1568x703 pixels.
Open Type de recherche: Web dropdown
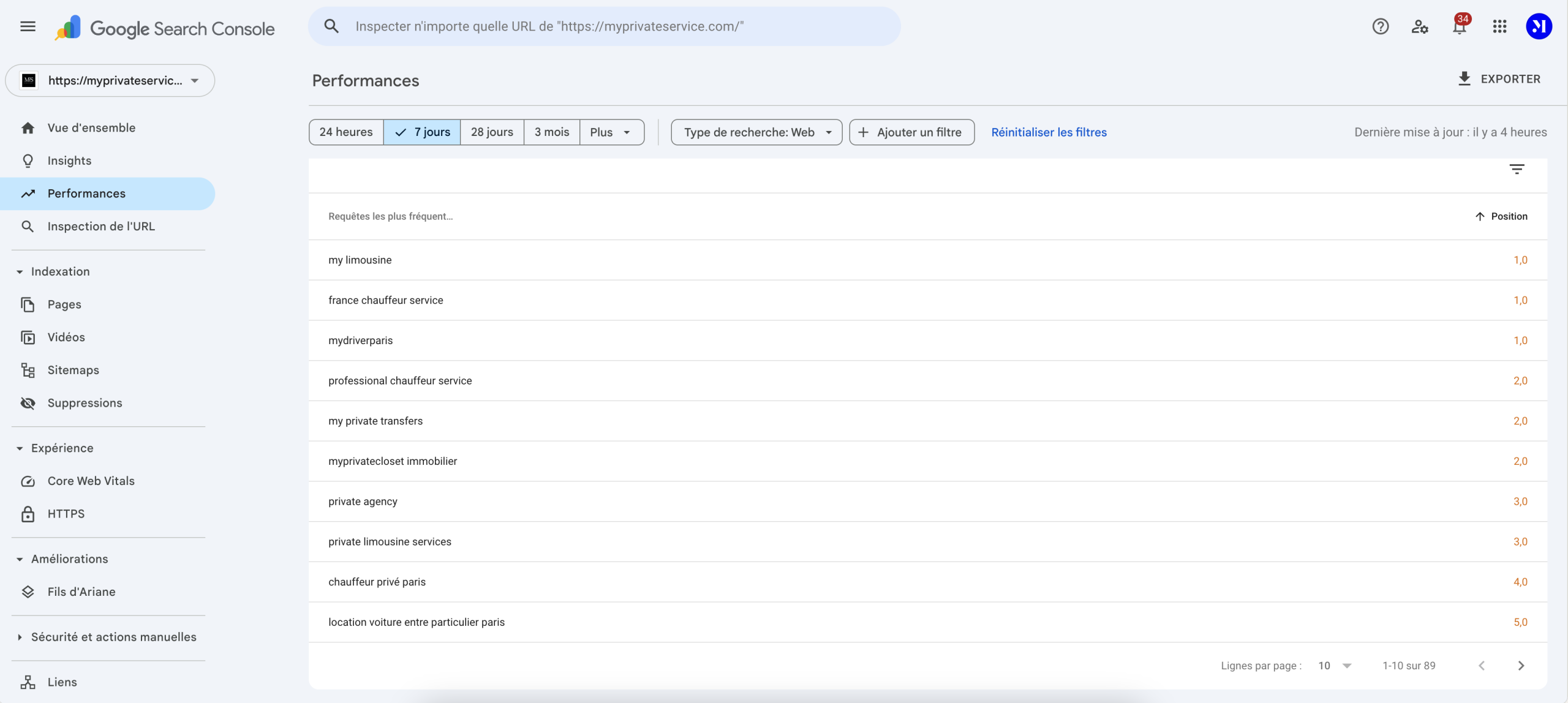click(x=756, y=132)
